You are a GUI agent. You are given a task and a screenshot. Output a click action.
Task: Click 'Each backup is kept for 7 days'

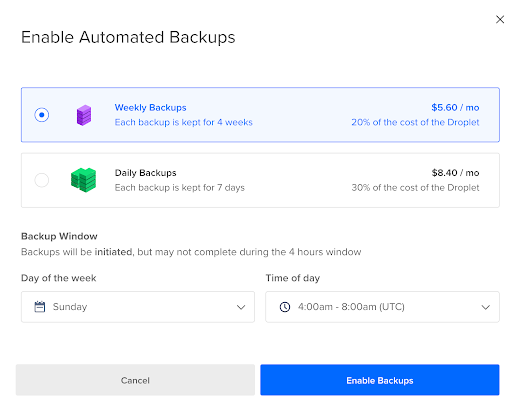pos(180,188)
